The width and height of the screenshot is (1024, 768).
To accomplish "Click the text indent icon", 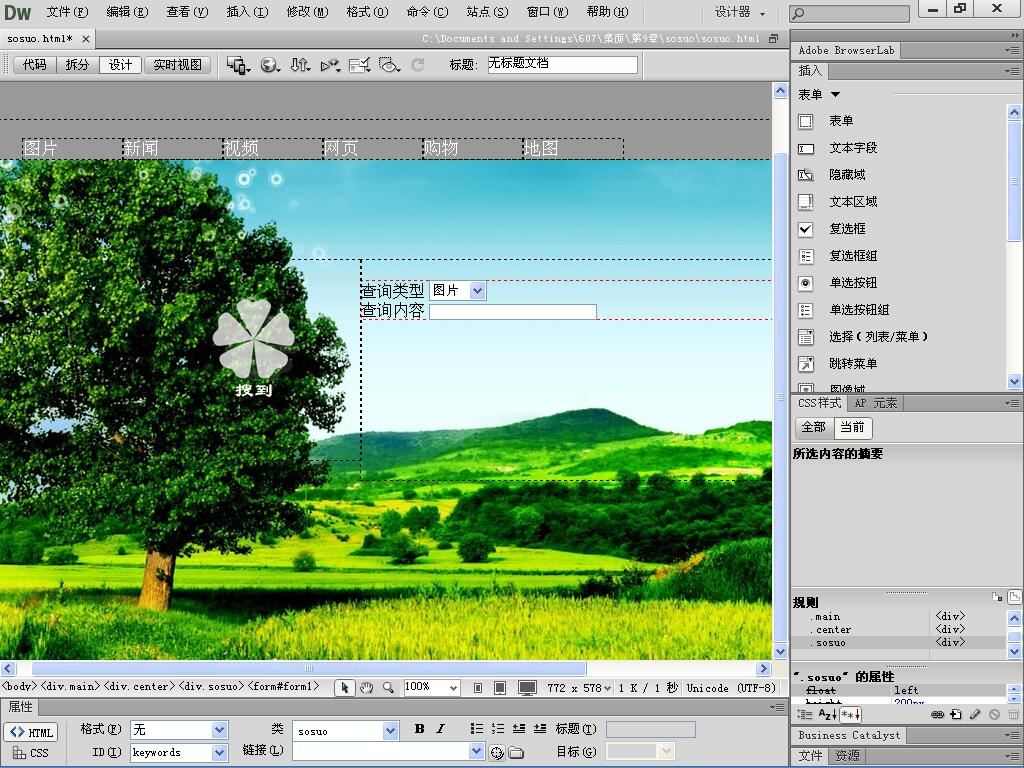I will point(540,729).
